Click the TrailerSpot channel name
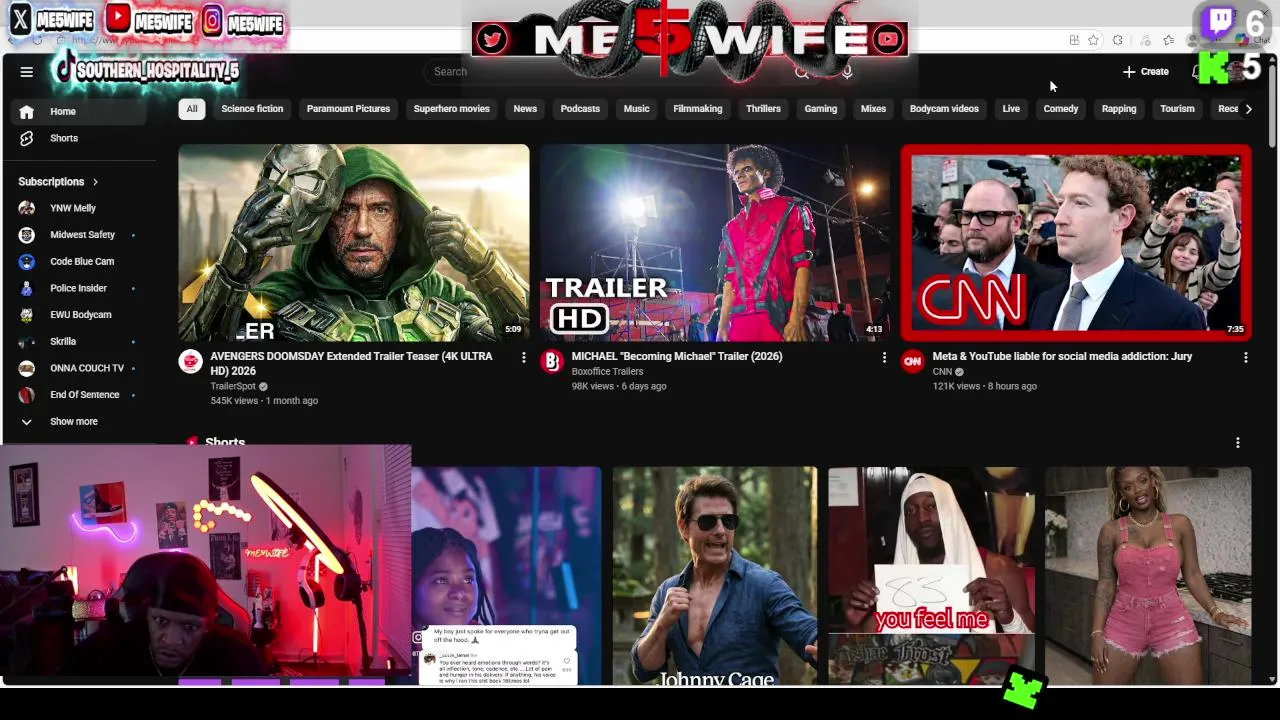1280x720 pixels. click(x=234, y=386)
